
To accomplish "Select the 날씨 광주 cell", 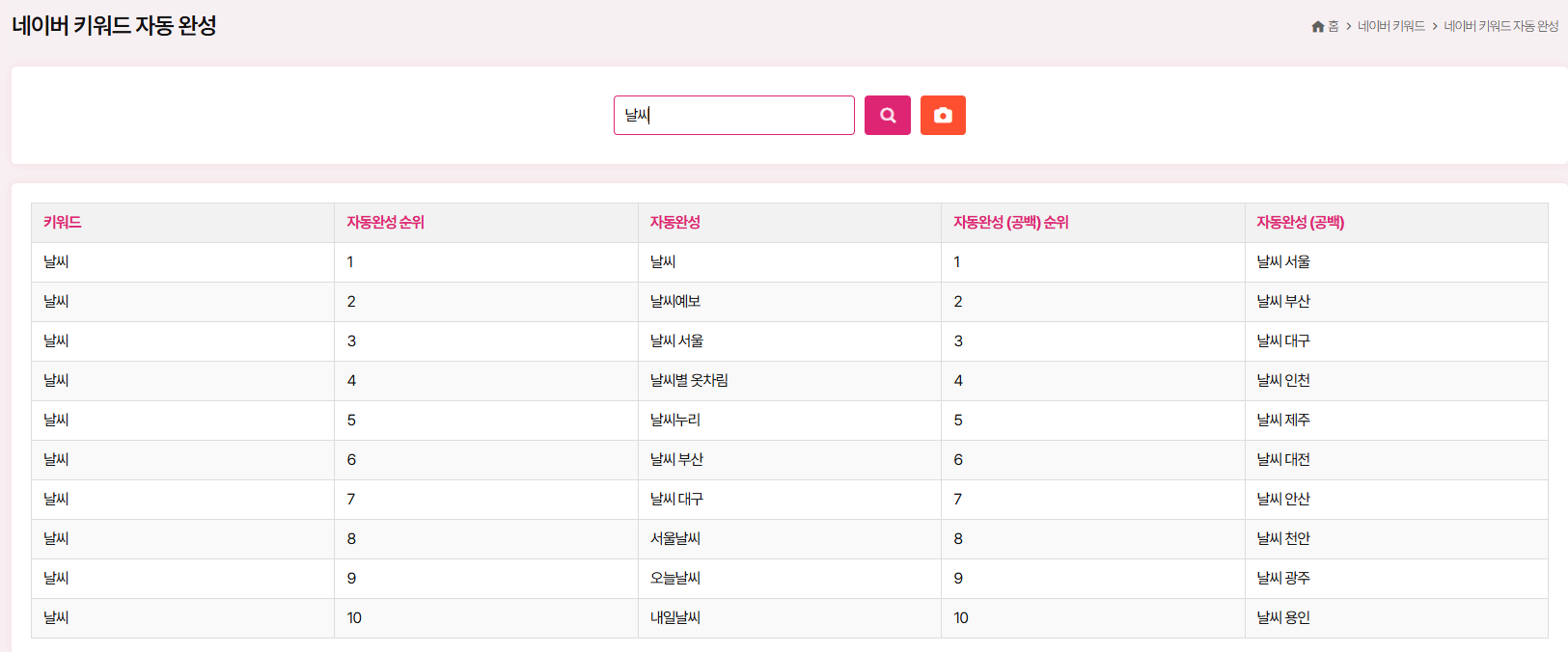I will point(1396,578).
